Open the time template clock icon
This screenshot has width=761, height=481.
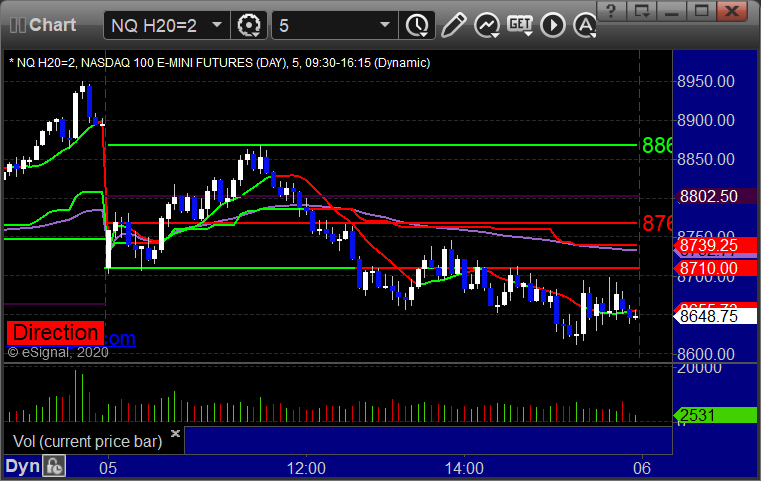[x=417, y=25]
